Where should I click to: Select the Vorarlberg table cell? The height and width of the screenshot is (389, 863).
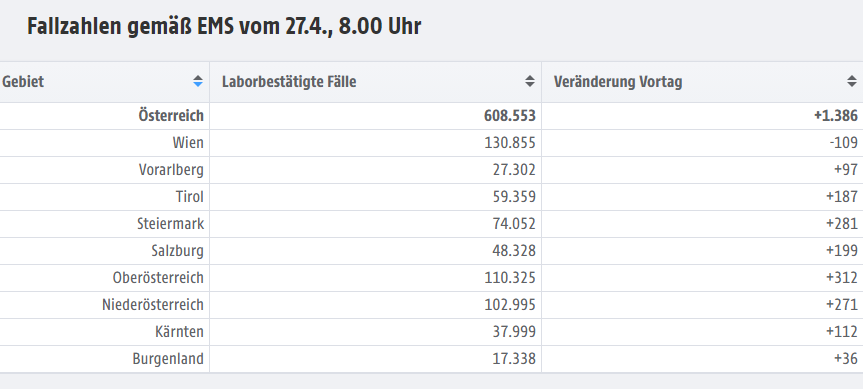pyautogui.click(x=104, y=170)
